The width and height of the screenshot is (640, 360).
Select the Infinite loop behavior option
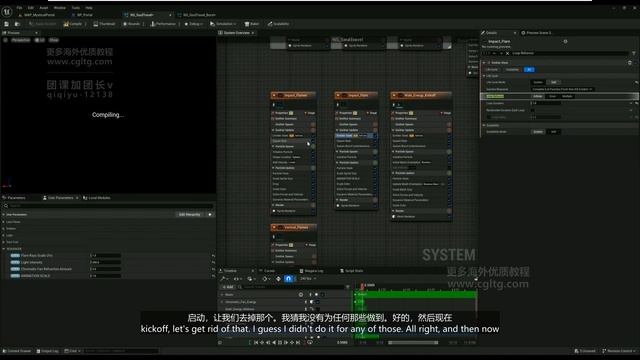point(538,96)
